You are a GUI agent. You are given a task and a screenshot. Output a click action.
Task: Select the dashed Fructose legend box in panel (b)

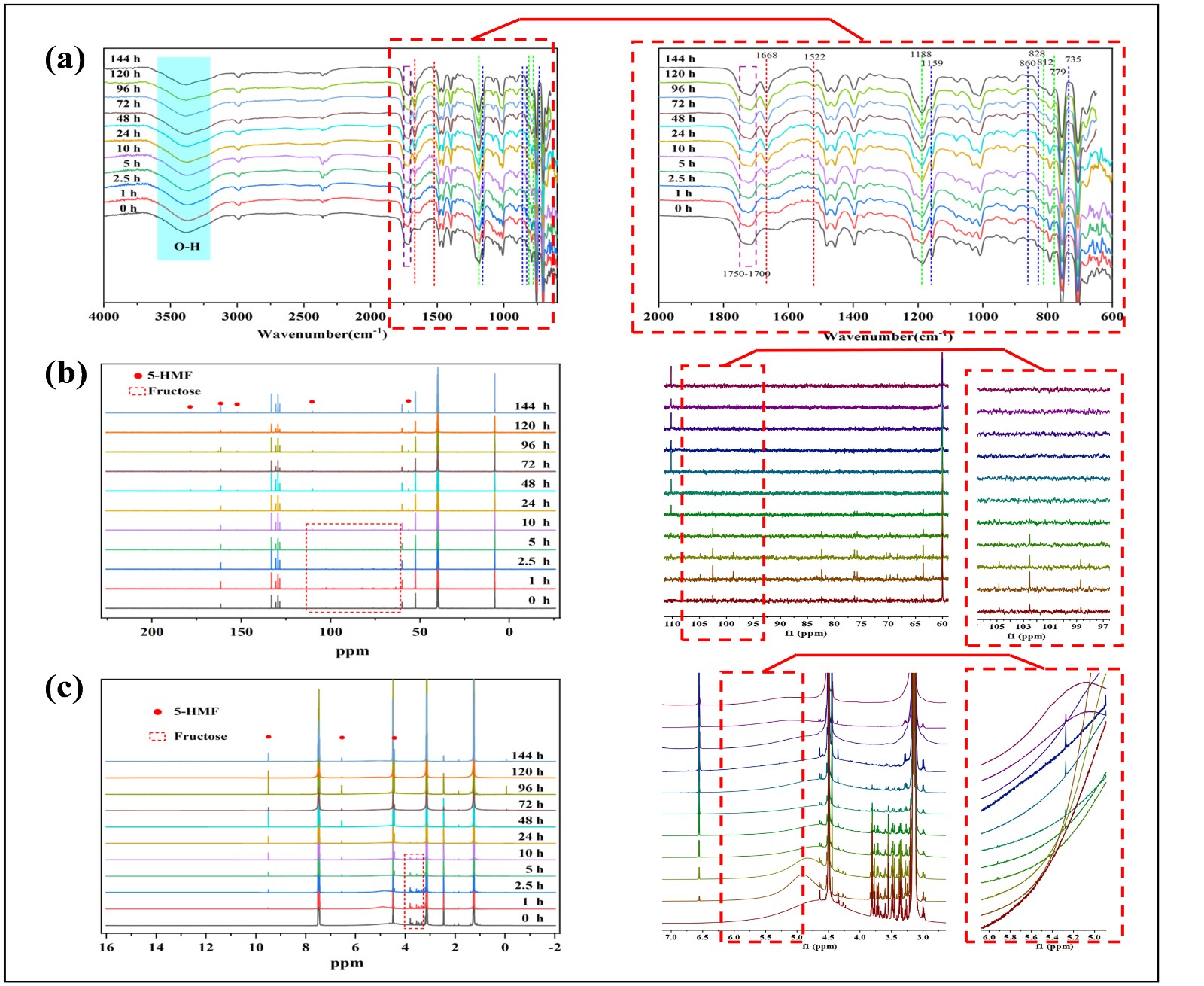pos(137,391)
